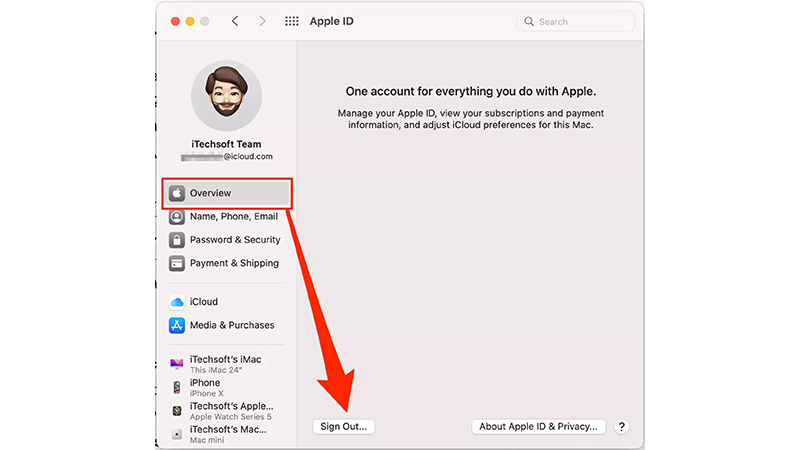
Task: Select Name, Phone, Email sidebar item
Action: (x=227, y=217)
